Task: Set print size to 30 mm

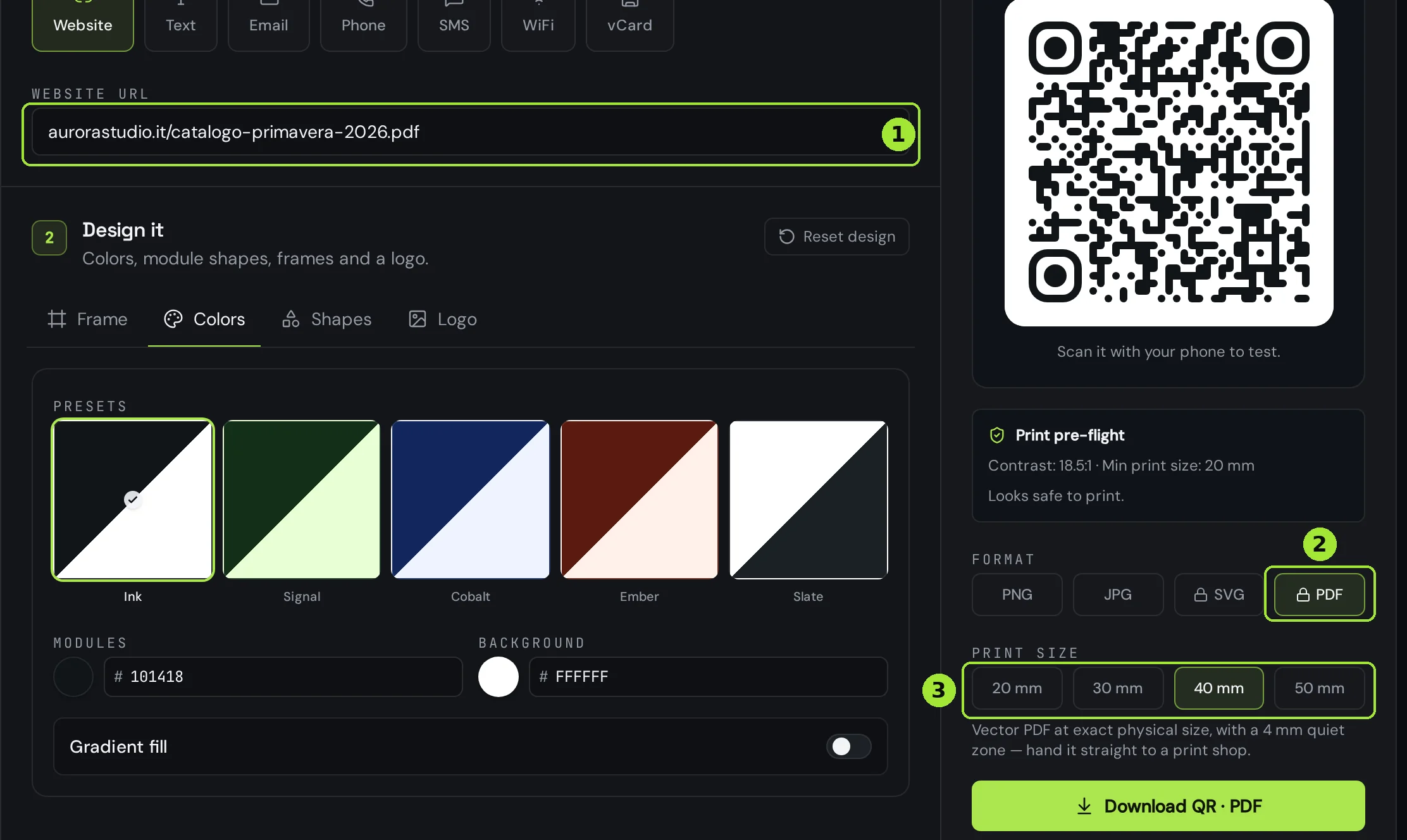Action: (1118, 688)
